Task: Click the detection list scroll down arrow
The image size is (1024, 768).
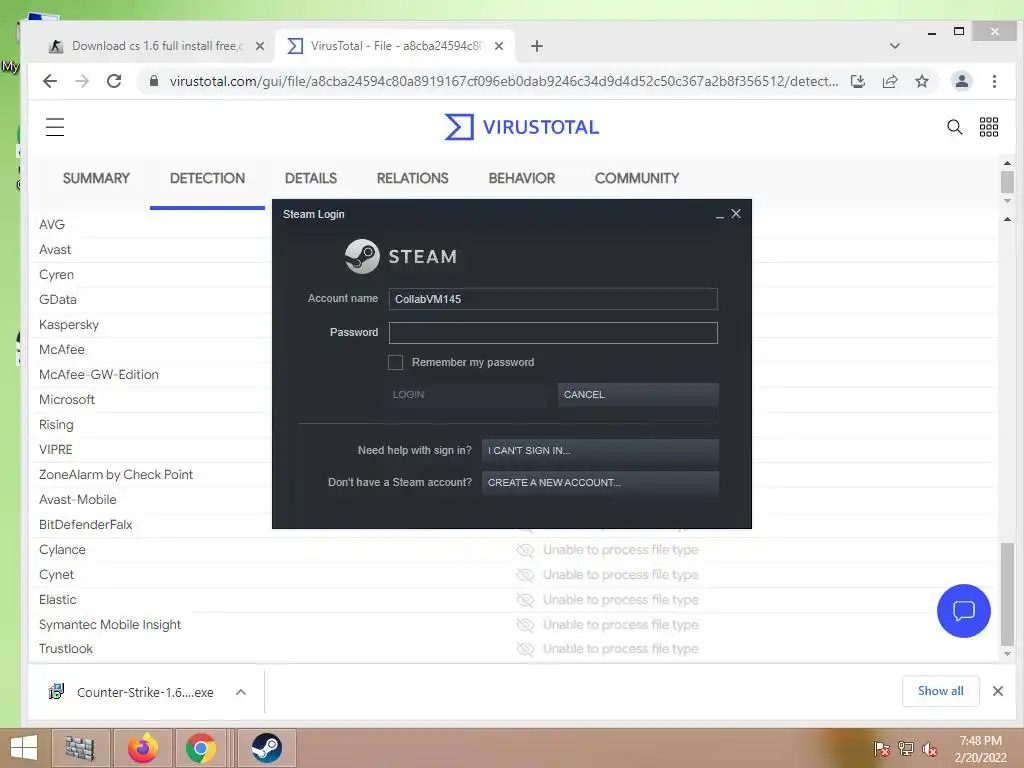Action: (x=1007, y=653)
